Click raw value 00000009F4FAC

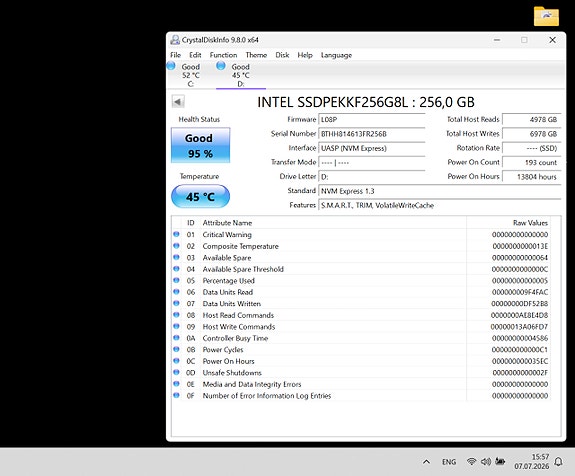click(520, 292)
